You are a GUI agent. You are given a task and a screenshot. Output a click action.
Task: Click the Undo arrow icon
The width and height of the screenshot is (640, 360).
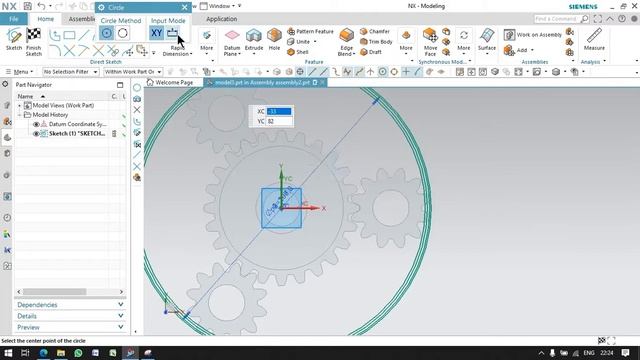tap(41, 6)
